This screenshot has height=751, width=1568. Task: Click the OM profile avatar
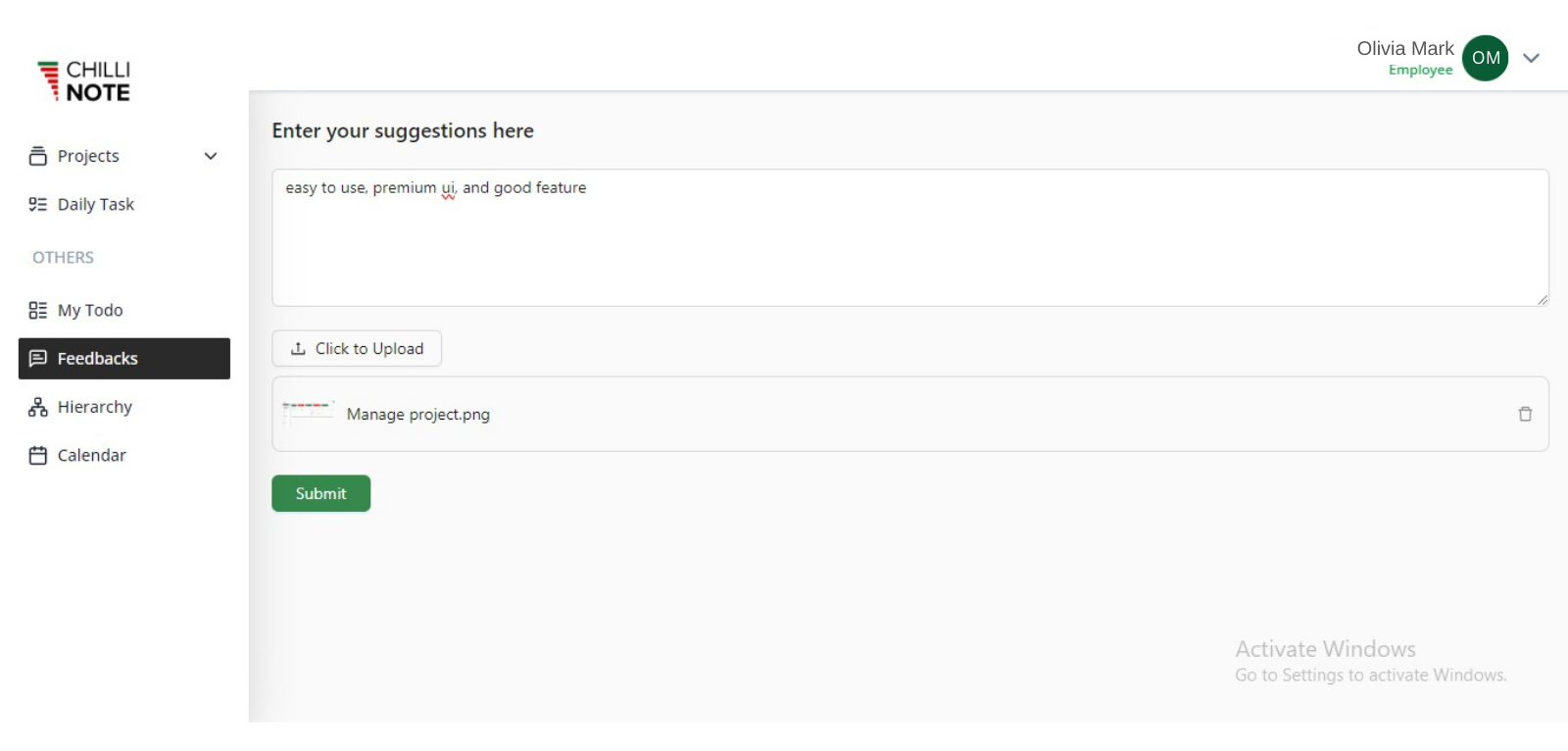pos(1485,58)
